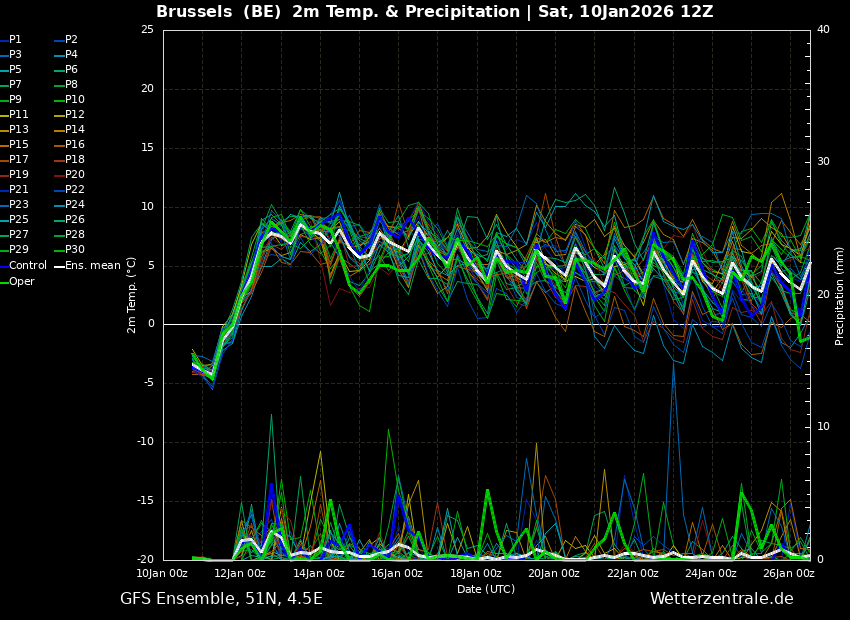Click the P9 legend label

(15, 100)
